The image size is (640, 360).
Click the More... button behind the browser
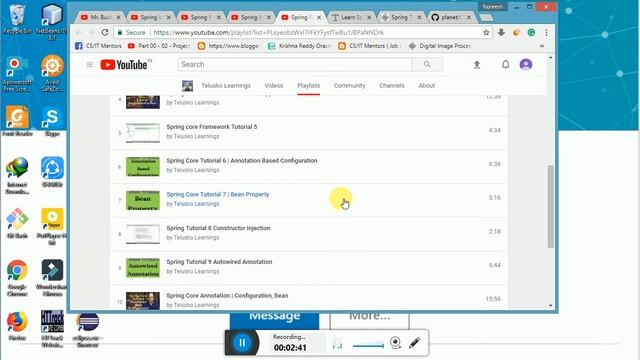point(369,321)
